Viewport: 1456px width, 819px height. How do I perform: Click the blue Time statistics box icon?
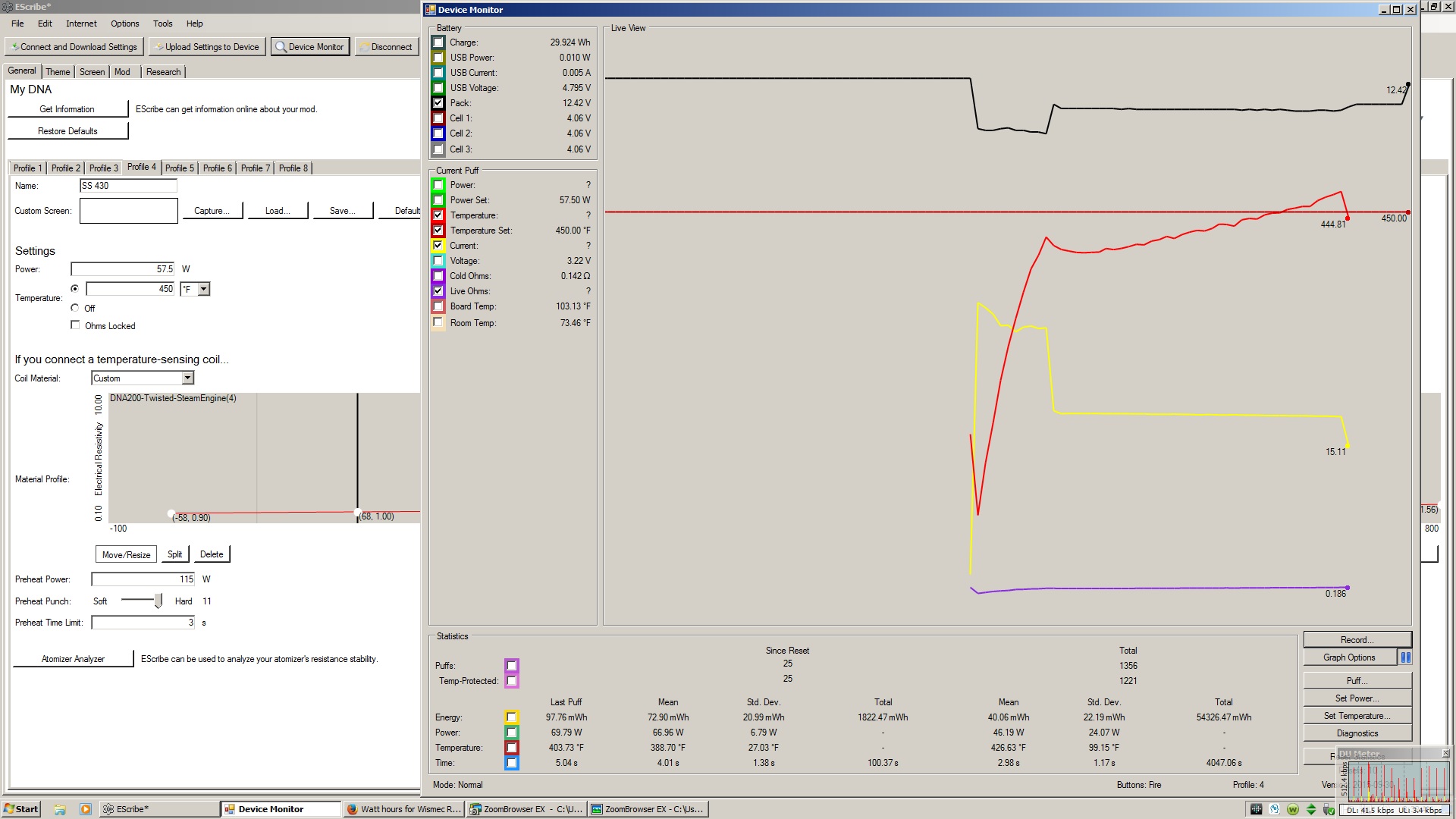512,763
